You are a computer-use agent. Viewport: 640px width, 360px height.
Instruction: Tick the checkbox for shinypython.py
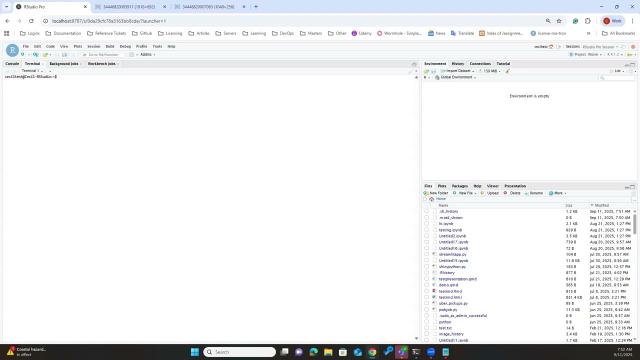(427, 267)
